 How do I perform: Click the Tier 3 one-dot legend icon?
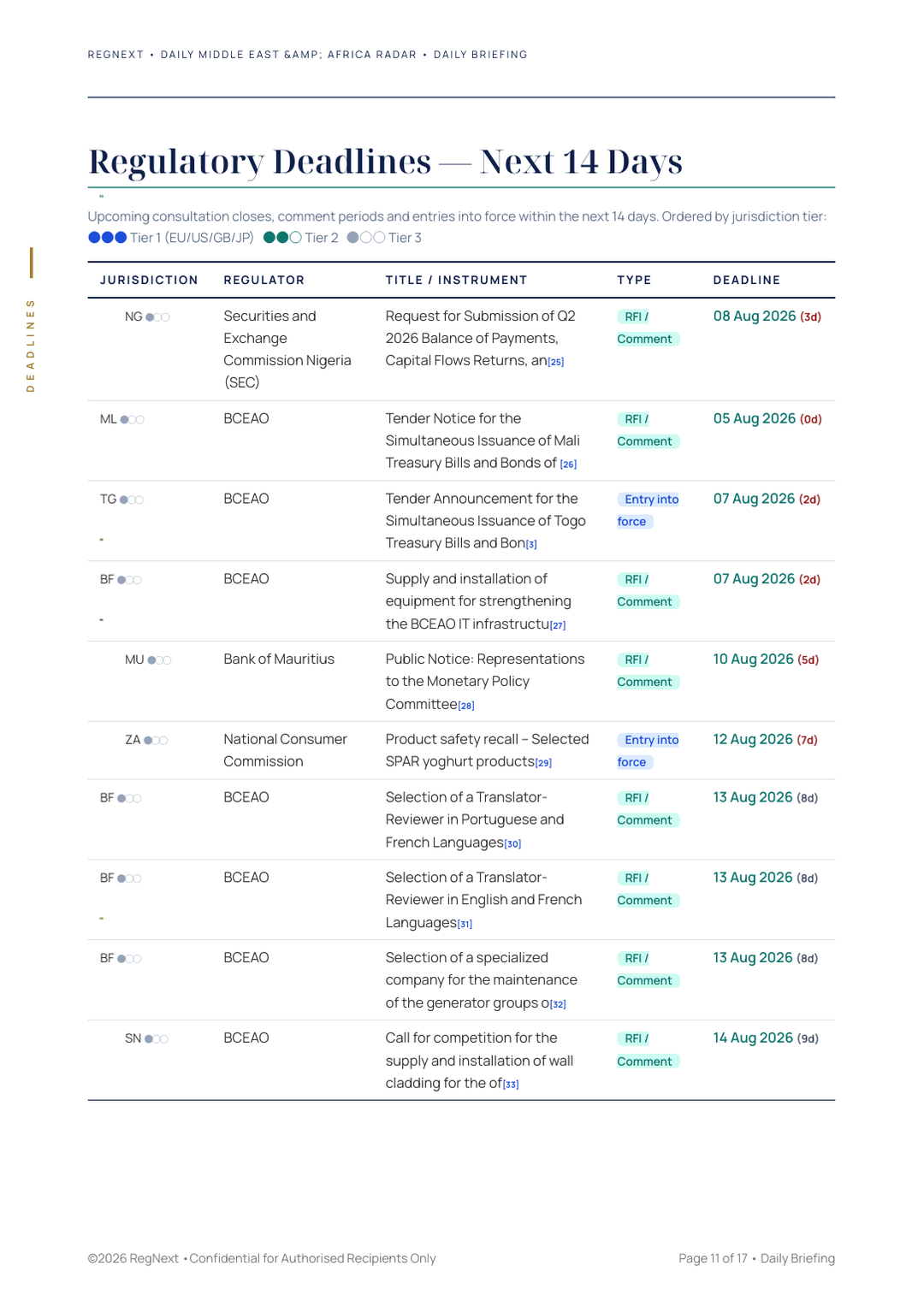click(x=366, y=238)
